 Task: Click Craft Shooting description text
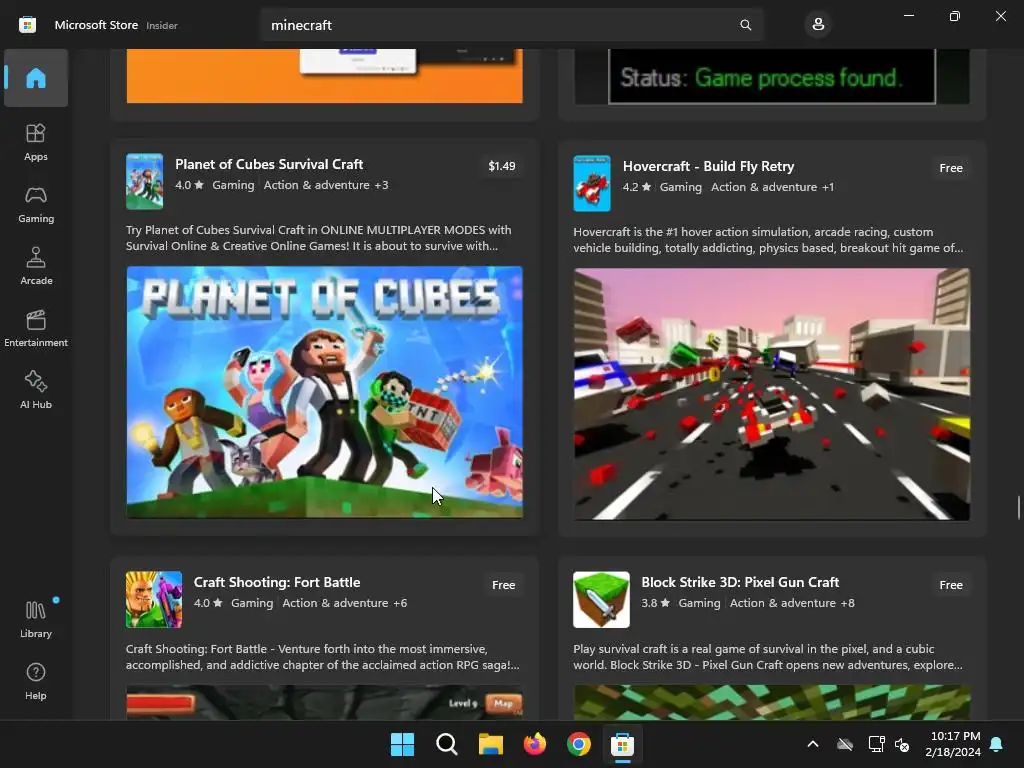point(323,657)
